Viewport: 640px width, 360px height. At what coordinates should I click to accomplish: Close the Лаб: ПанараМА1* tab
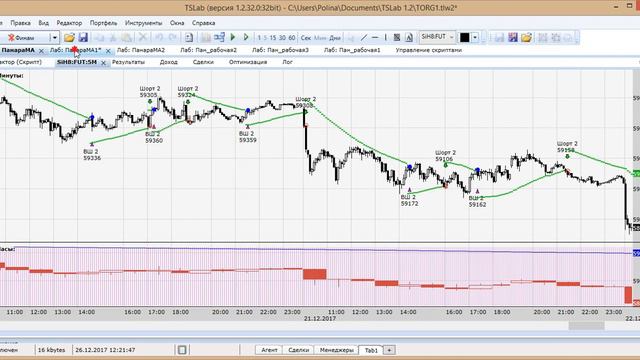108,51
